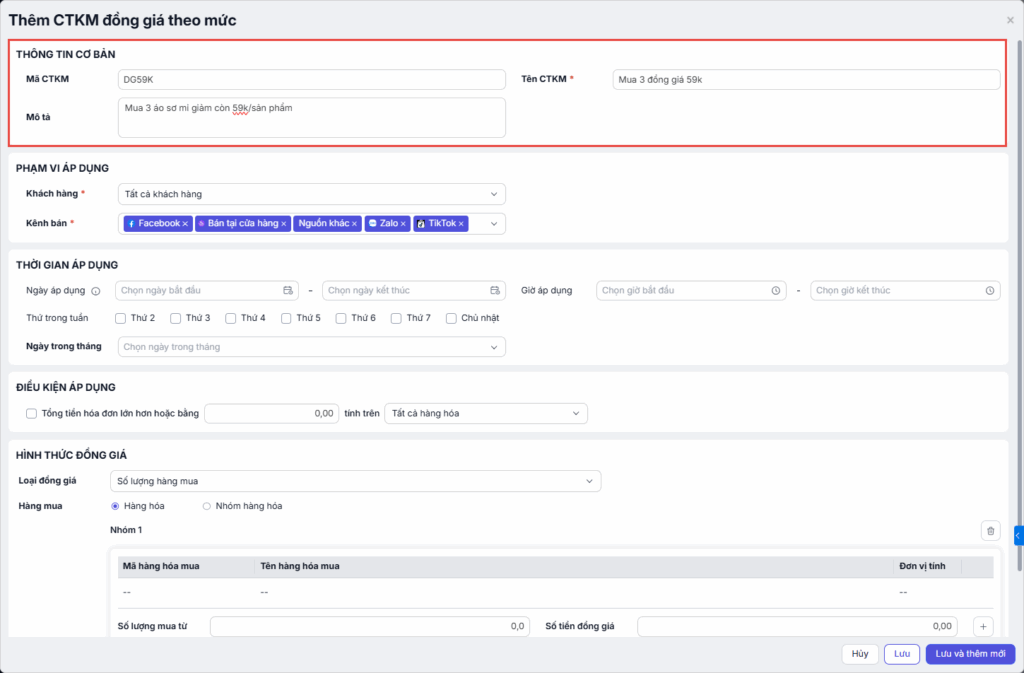Viewport: 1024px width, 673px height.
Task: Click the start date calendar icon
Action: (288, 291)
